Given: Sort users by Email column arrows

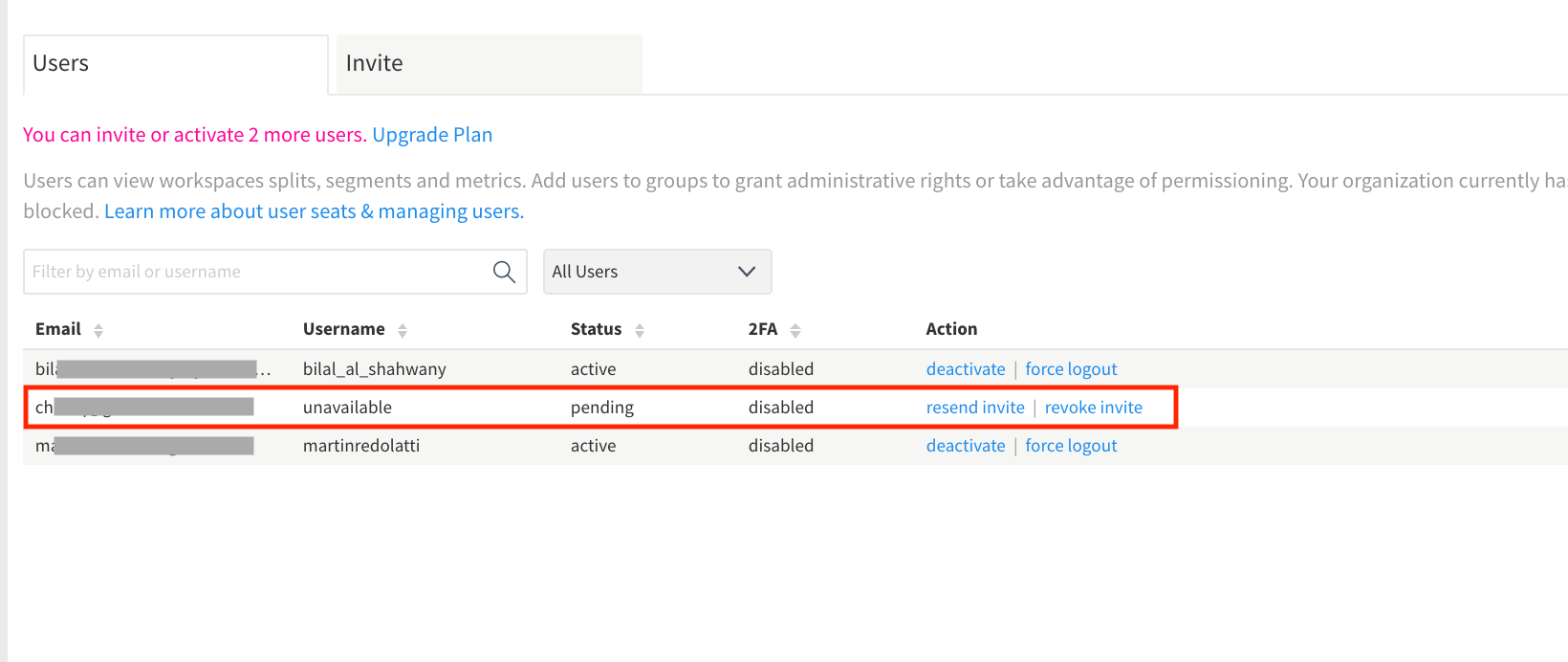Looking at the screenshot, I should (98, 330).
